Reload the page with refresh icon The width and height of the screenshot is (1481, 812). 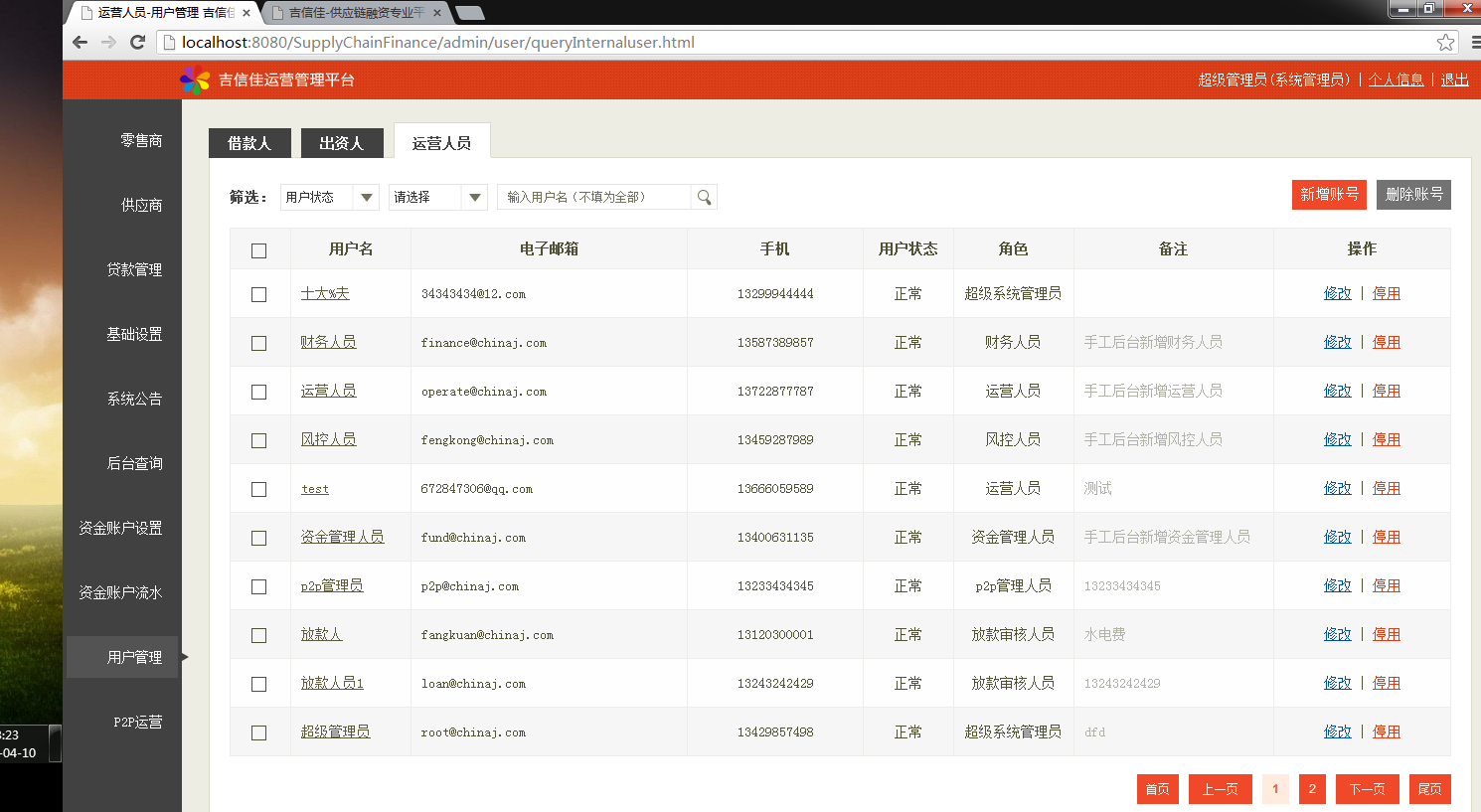(x=138, y=42)
